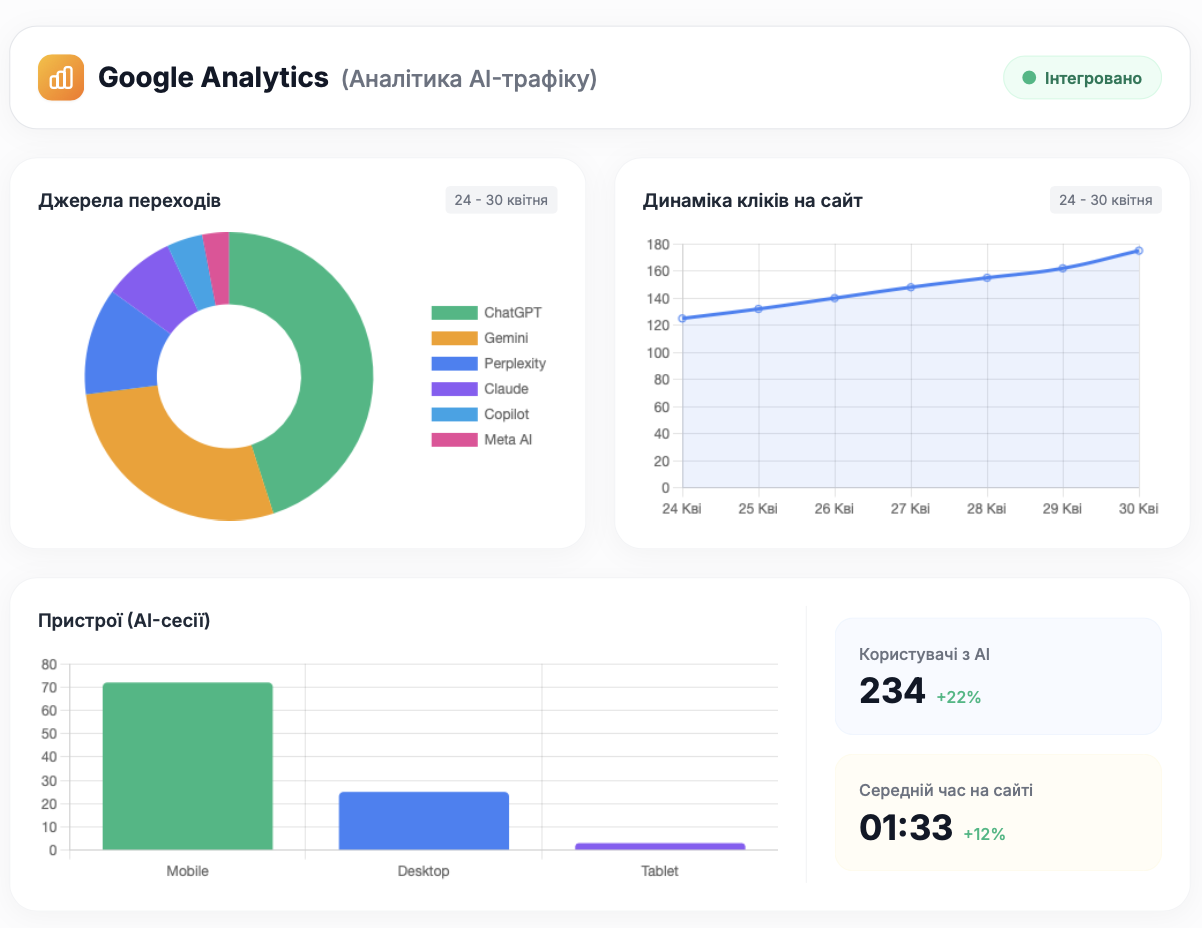
Task: Select the 27 Кві data point on line chart
Action: tap(911, 287)
